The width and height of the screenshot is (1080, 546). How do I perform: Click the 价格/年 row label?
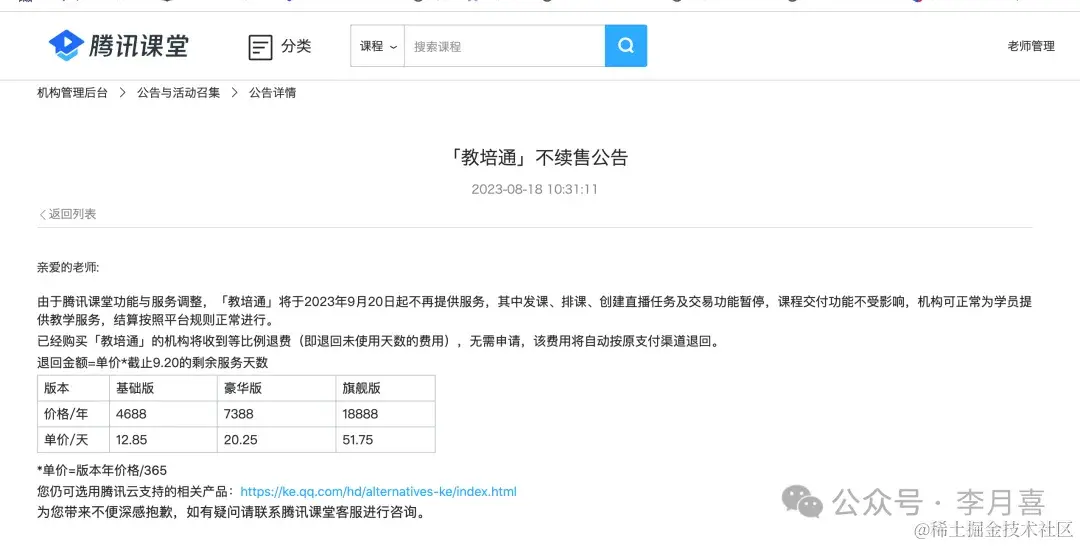click(73, 414)
